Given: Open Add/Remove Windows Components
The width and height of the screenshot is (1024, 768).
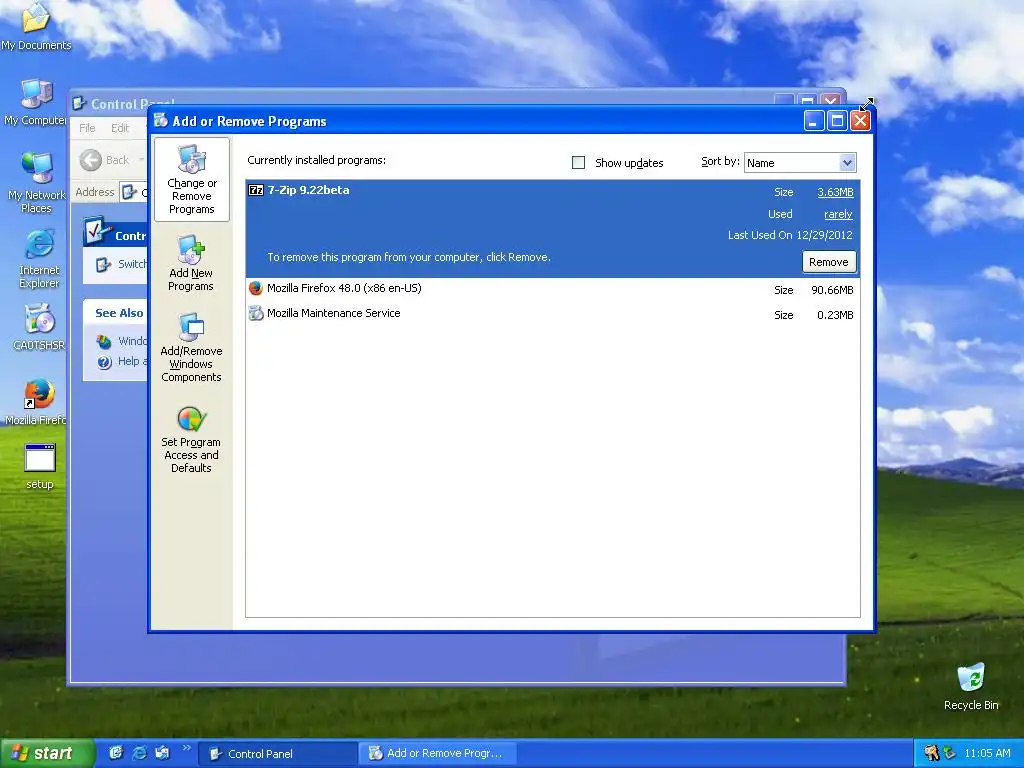Looking at the screenshot, I should [x=191, y=347].
